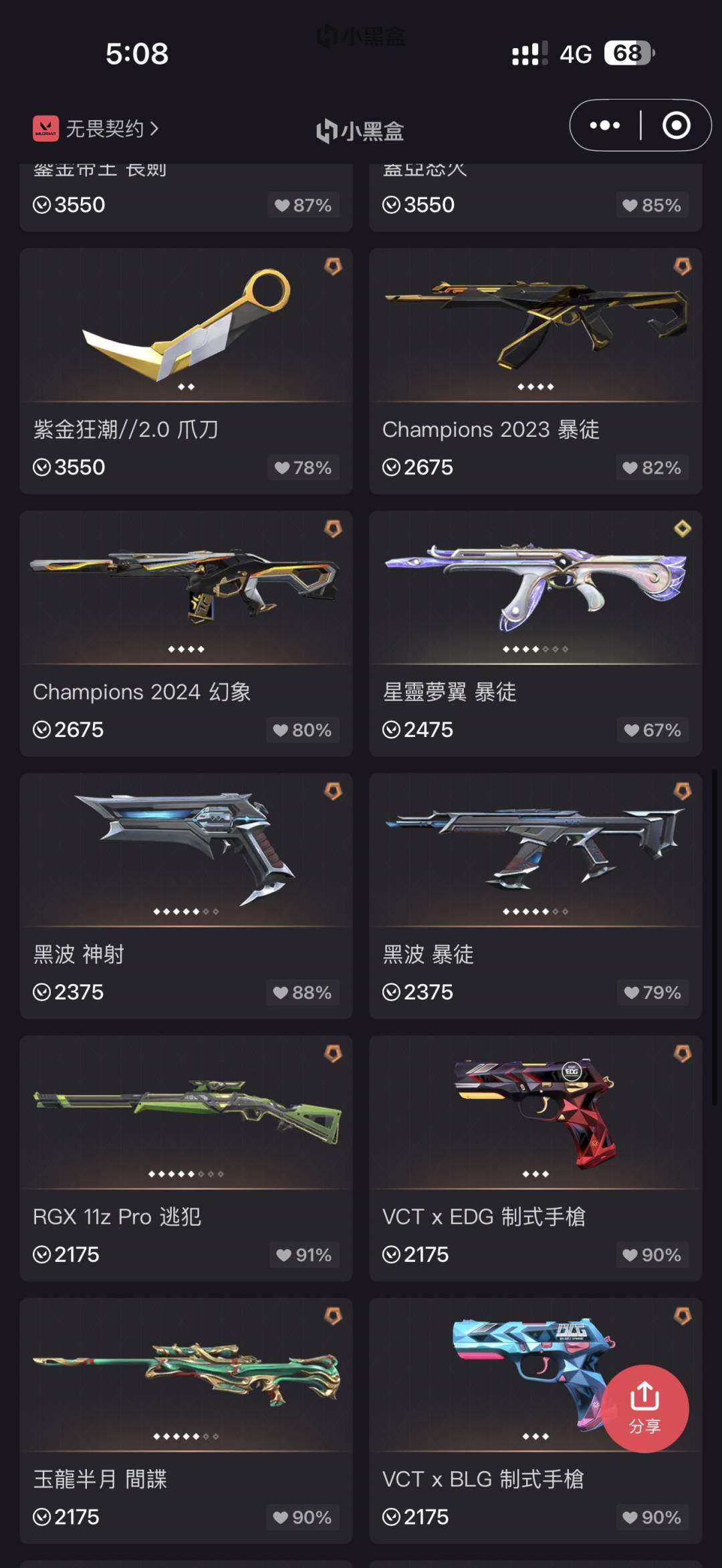Tap tier badge on VCT x EDG card
Image resolution: width=722 pixels, height=1568 pixels.
click(x=682, y=1054)
